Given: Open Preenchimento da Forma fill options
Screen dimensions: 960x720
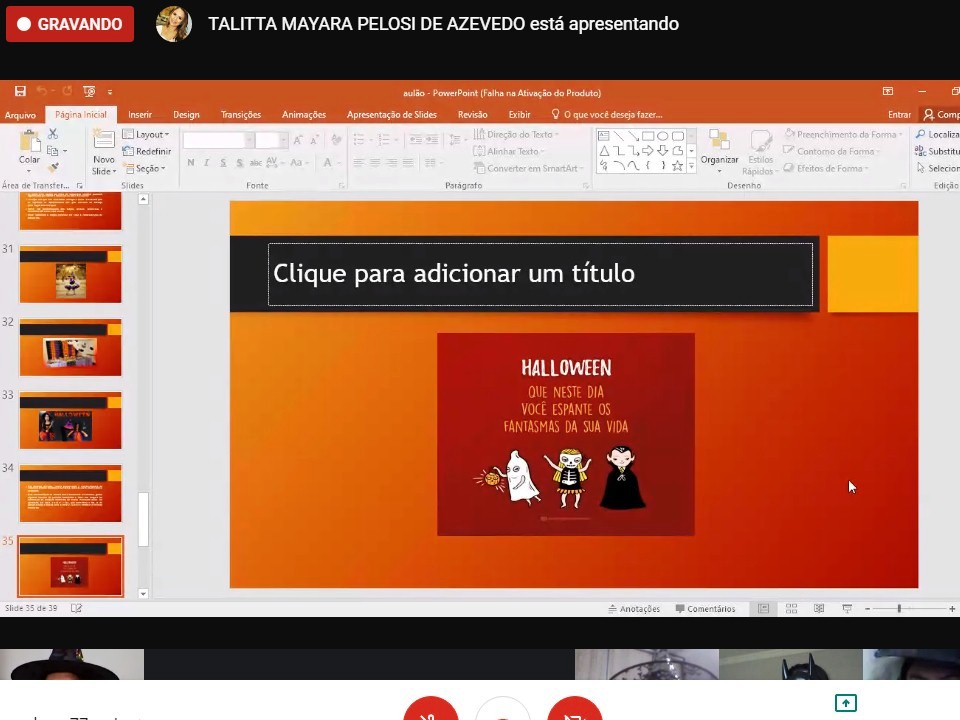Looking at the screenshot, I should click(844, 134).
